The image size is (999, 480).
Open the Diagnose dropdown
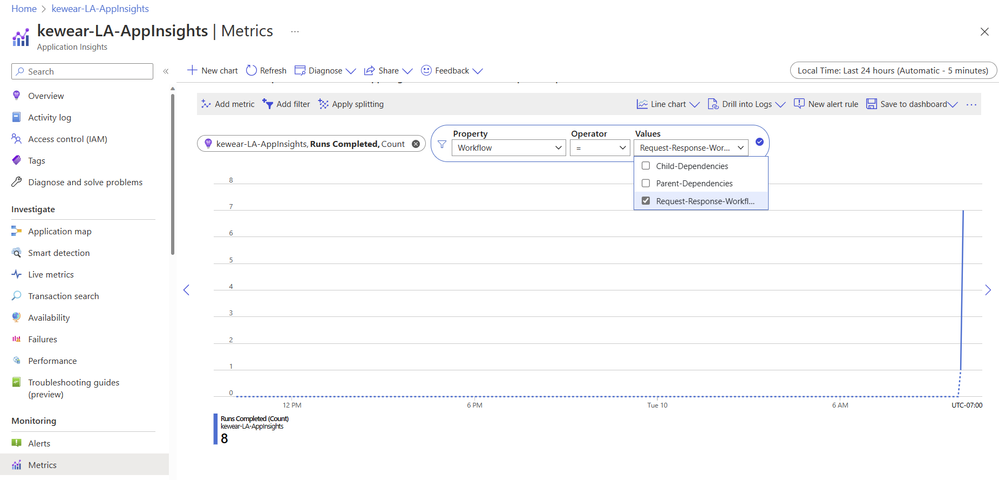click(325, 71)
